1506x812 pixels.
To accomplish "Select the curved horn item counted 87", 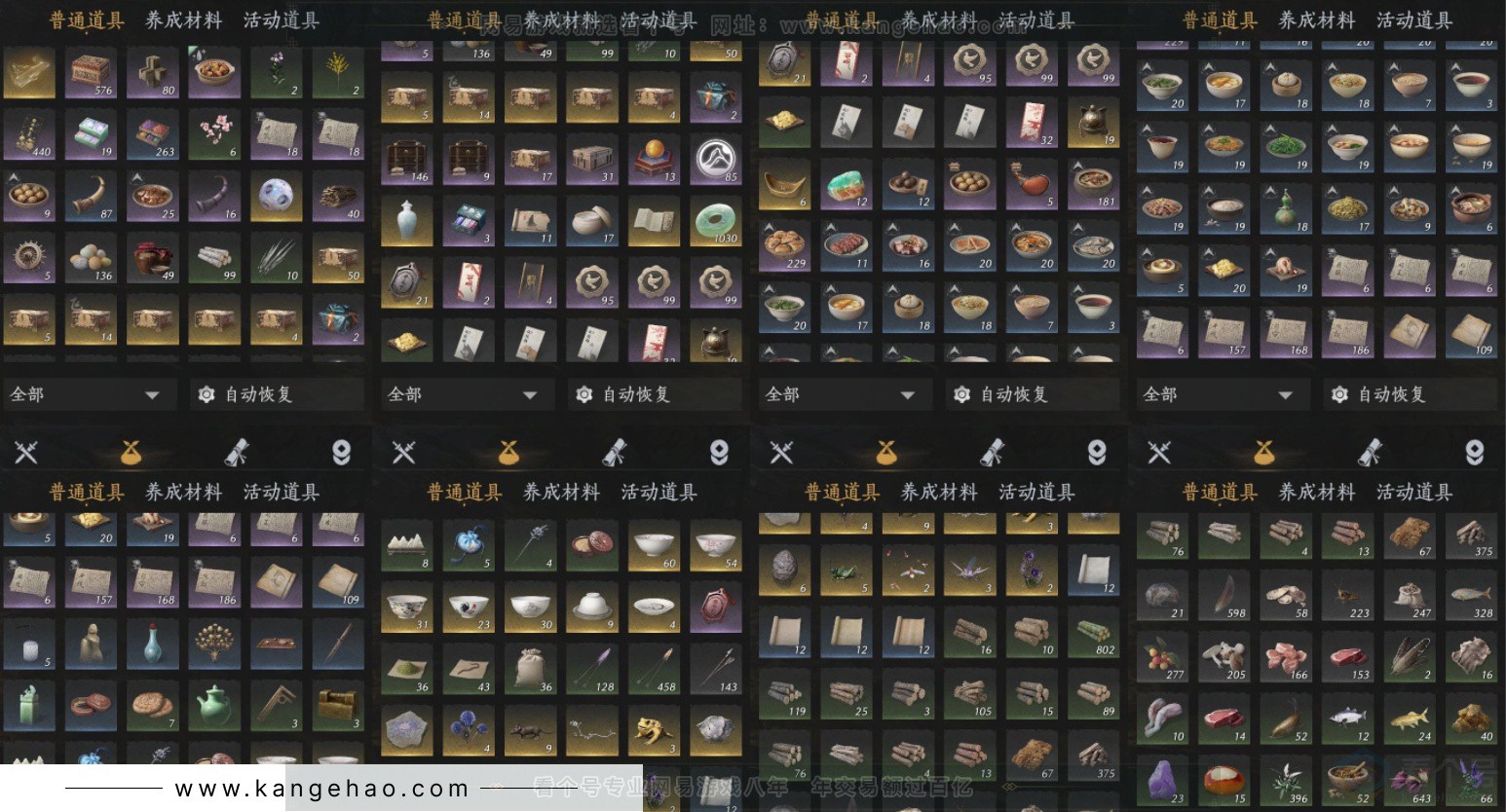I will pyautogui.click(x=91, y=196).
